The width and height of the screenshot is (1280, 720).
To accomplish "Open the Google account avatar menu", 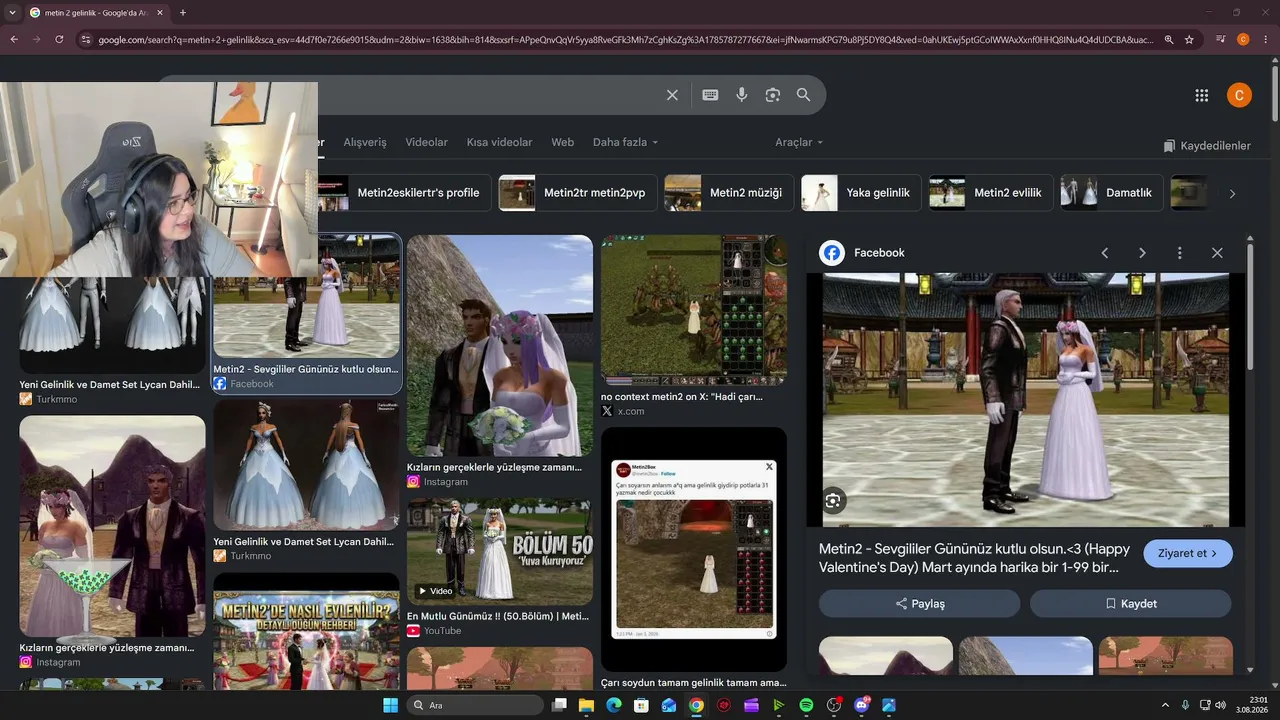I will click(x=1239, y=95).
